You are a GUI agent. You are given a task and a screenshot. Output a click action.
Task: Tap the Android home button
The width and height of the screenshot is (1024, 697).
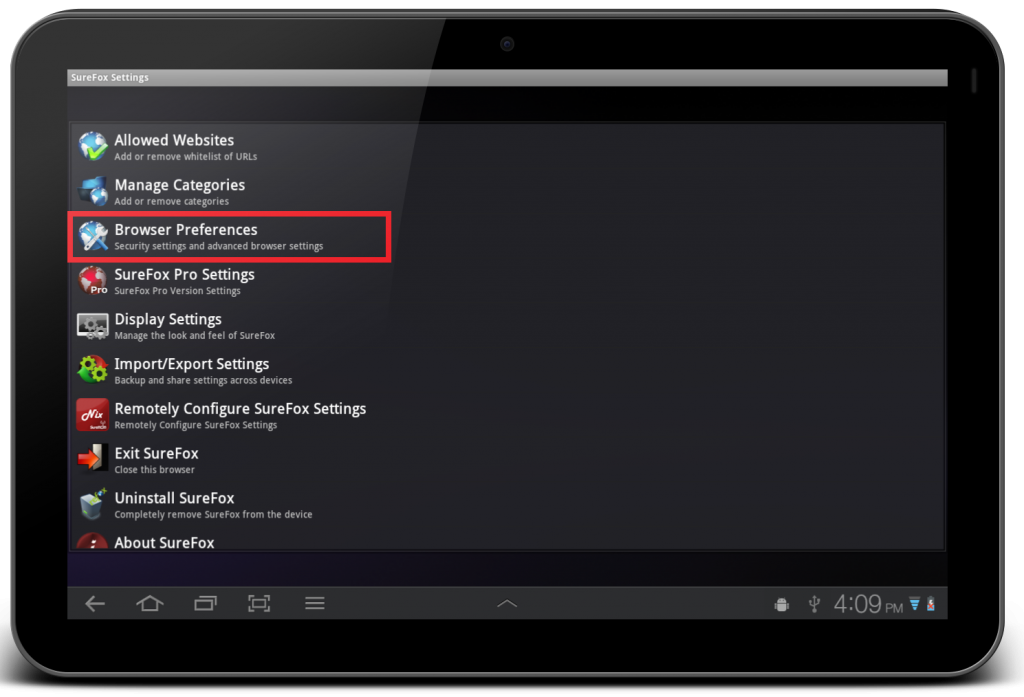pyautogui.click(x=150, y=604)
